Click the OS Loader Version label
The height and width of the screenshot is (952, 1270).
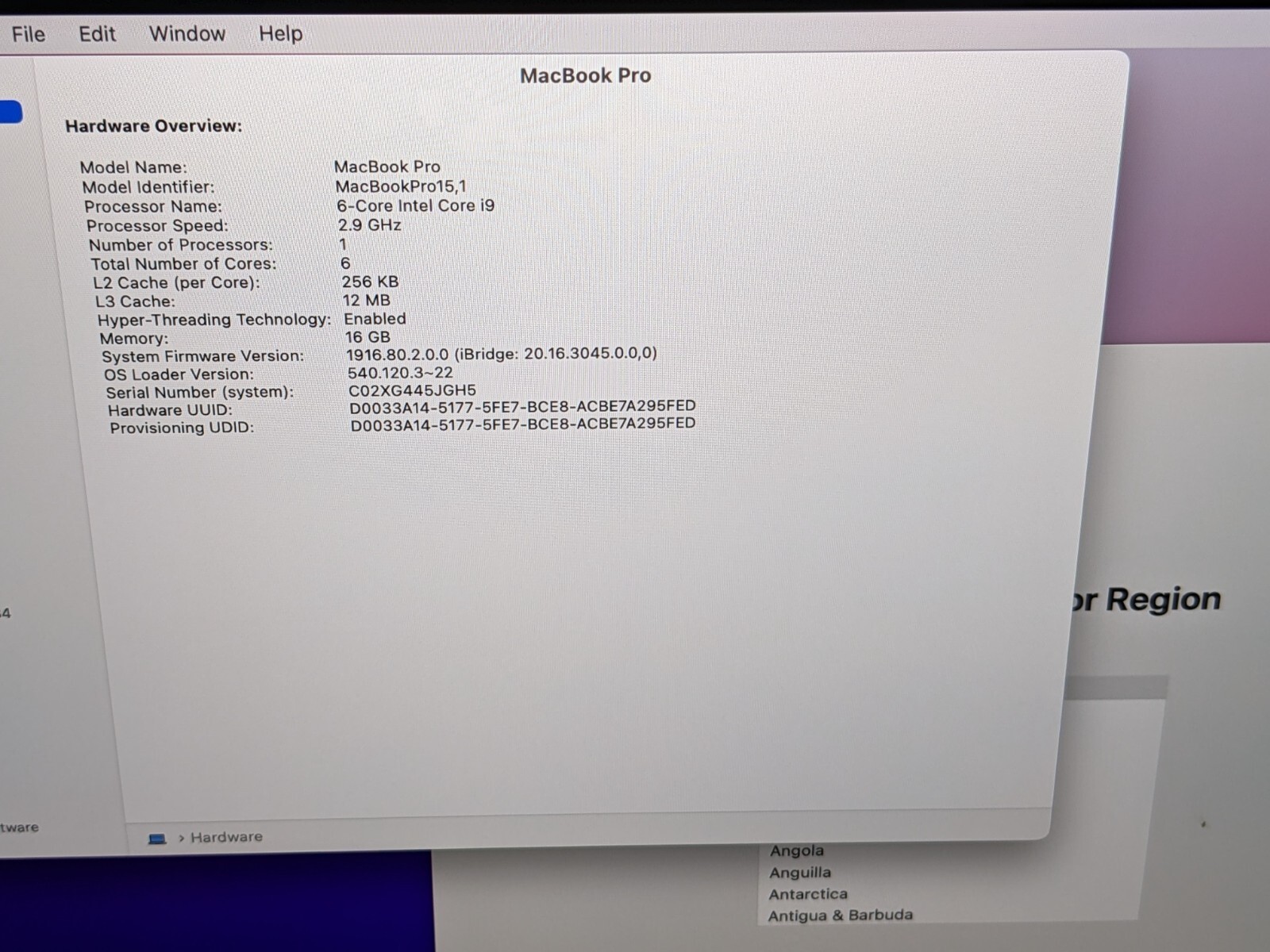point(179,374)
